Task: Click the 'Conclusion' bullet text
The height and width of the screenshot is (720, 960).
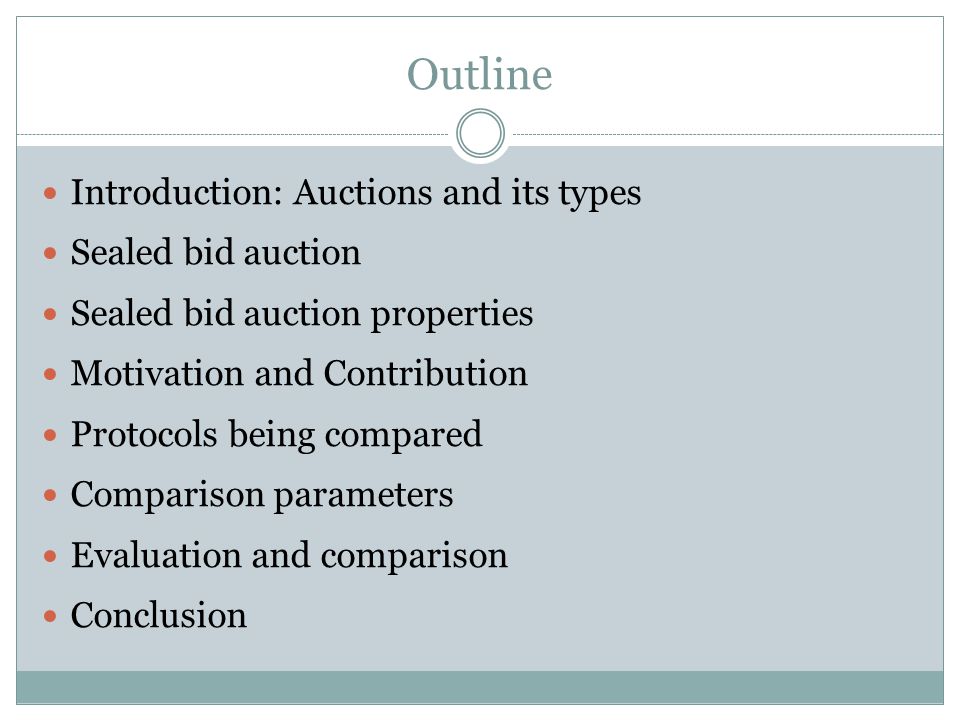Action: [159, 615]
